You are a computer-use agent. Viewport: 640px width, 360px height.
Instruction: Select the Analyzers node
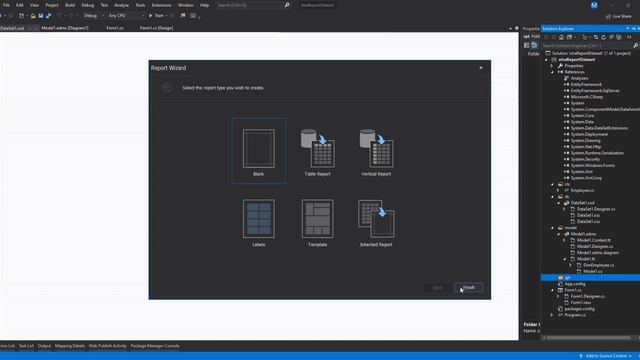[579, 78]
